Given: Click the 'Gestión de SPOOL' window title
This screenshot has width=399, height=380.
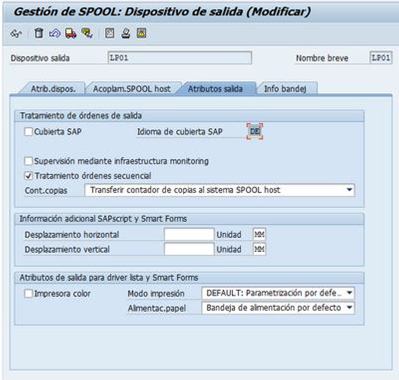Looking at the screenshot, I should [x=162, y=12].
